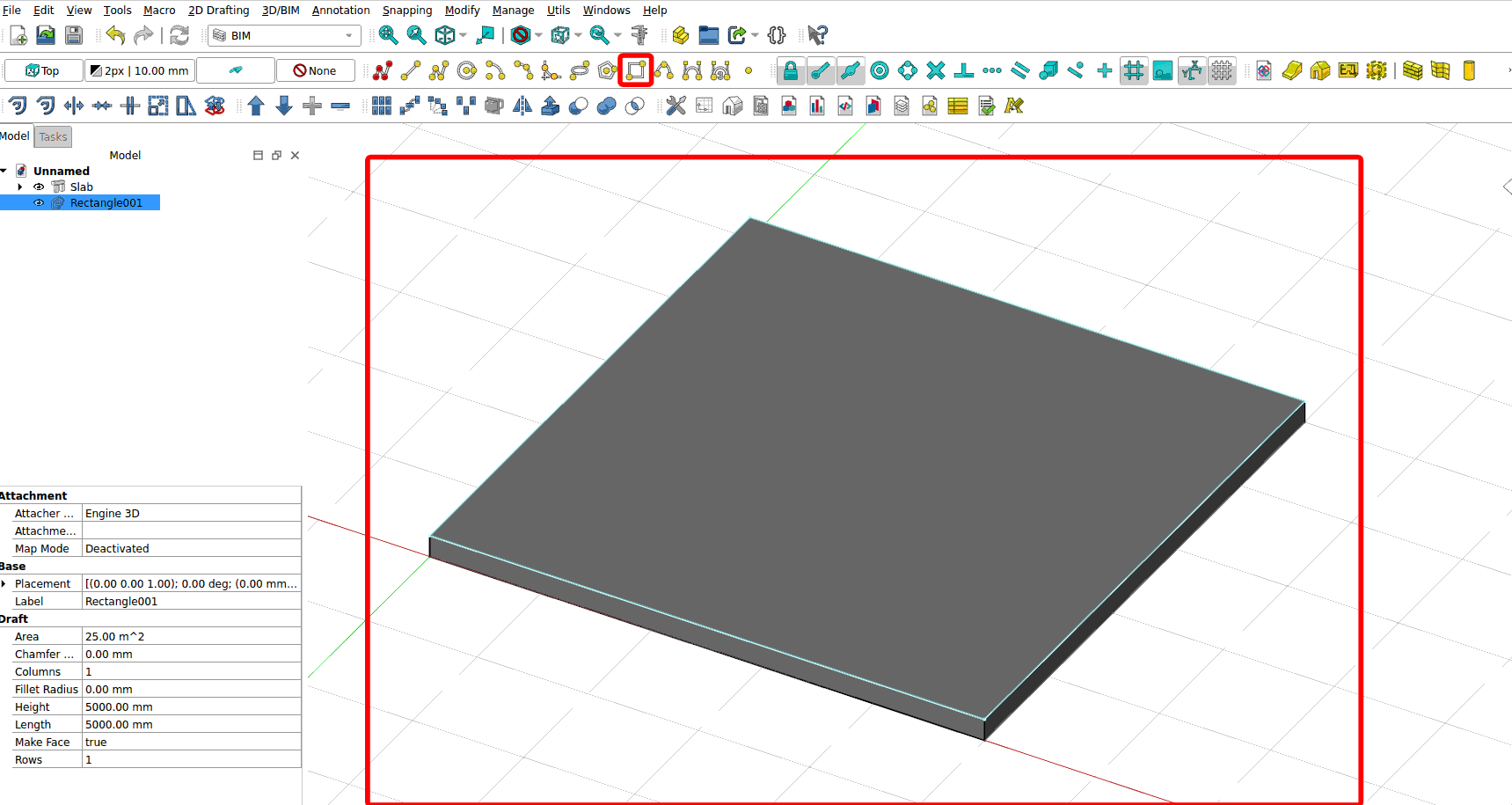Click the Draft Line tool

pyautogui.click(x=411, y=70)
